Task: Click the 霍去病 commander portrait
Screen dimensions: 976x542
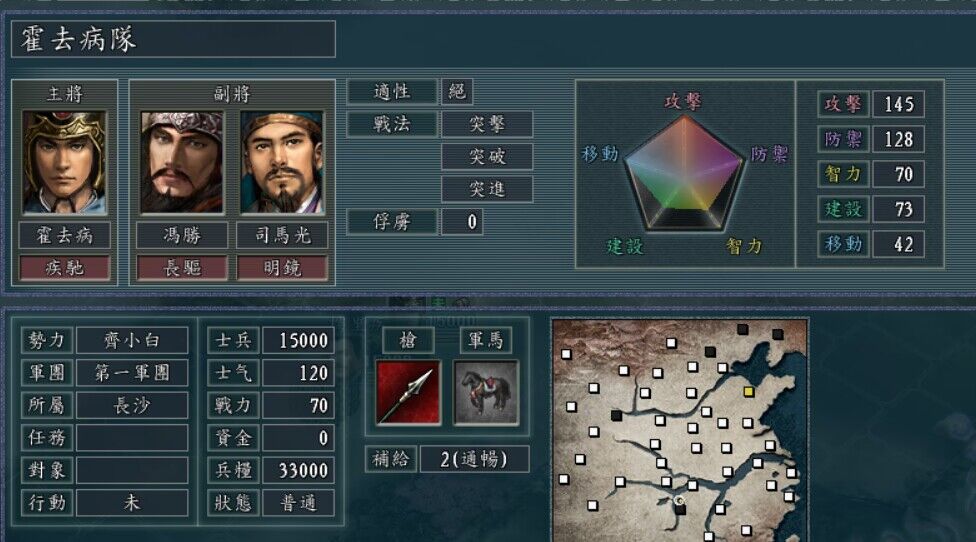Action: coord(64,162)
